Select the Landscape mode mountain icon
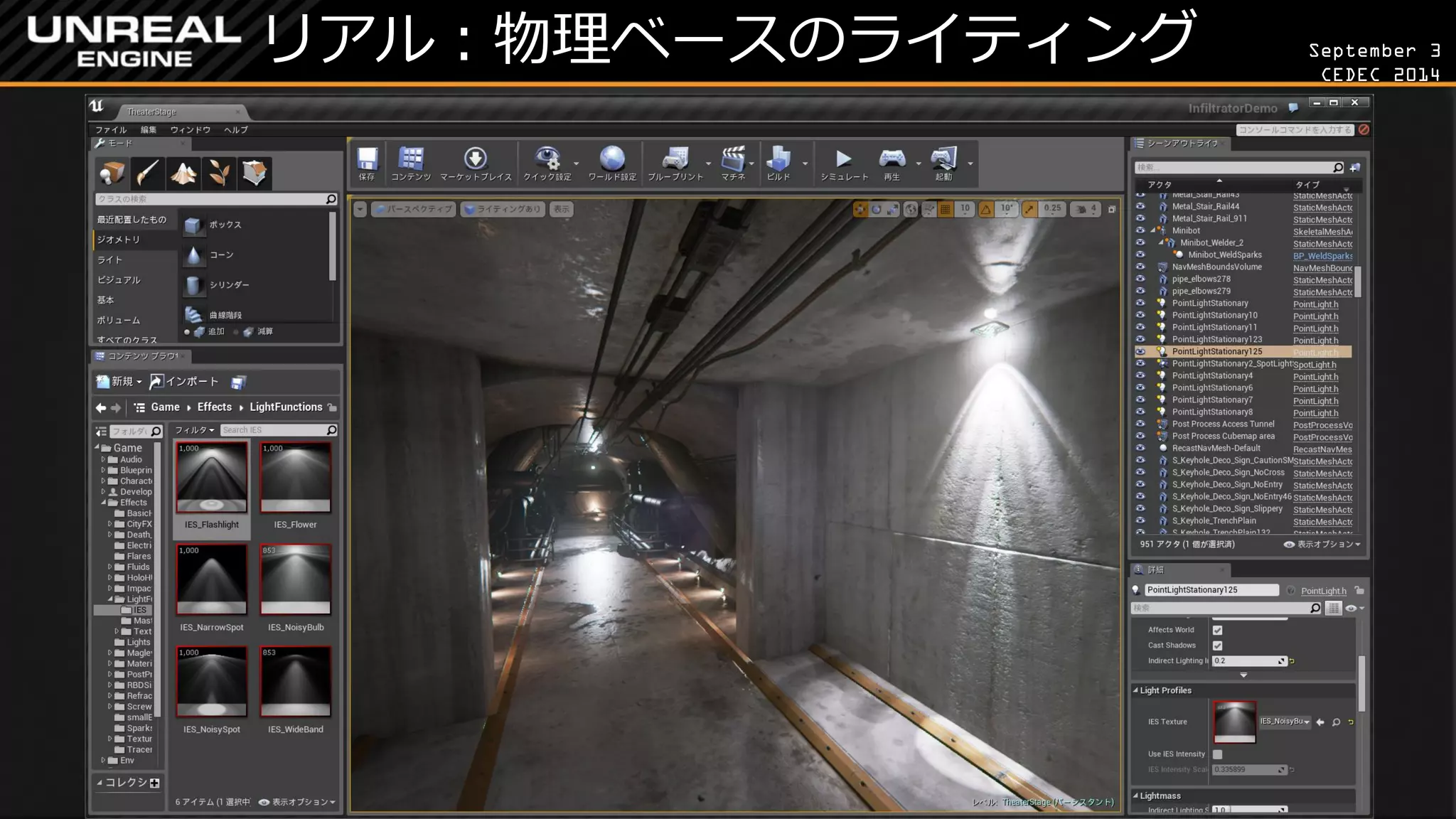The image size is (1456, 819). pyautogui.click(x=183, y=173)
